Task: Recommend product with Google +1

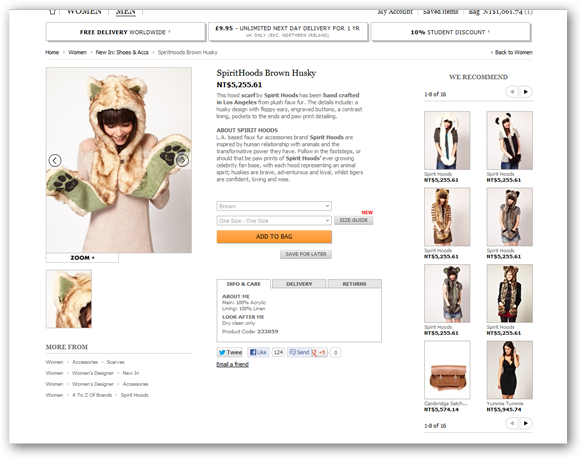Action: 319,352
